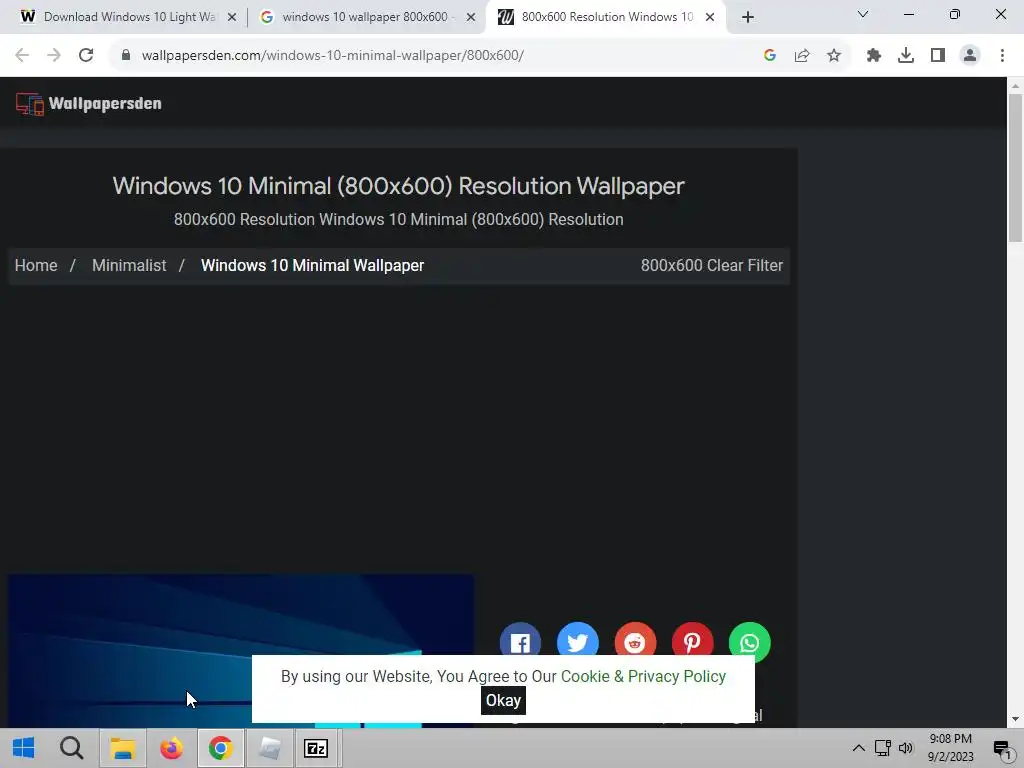Open the Extensions puzzle icon
The height and width of the screenshot is (768, 1024).
[874, 56]
